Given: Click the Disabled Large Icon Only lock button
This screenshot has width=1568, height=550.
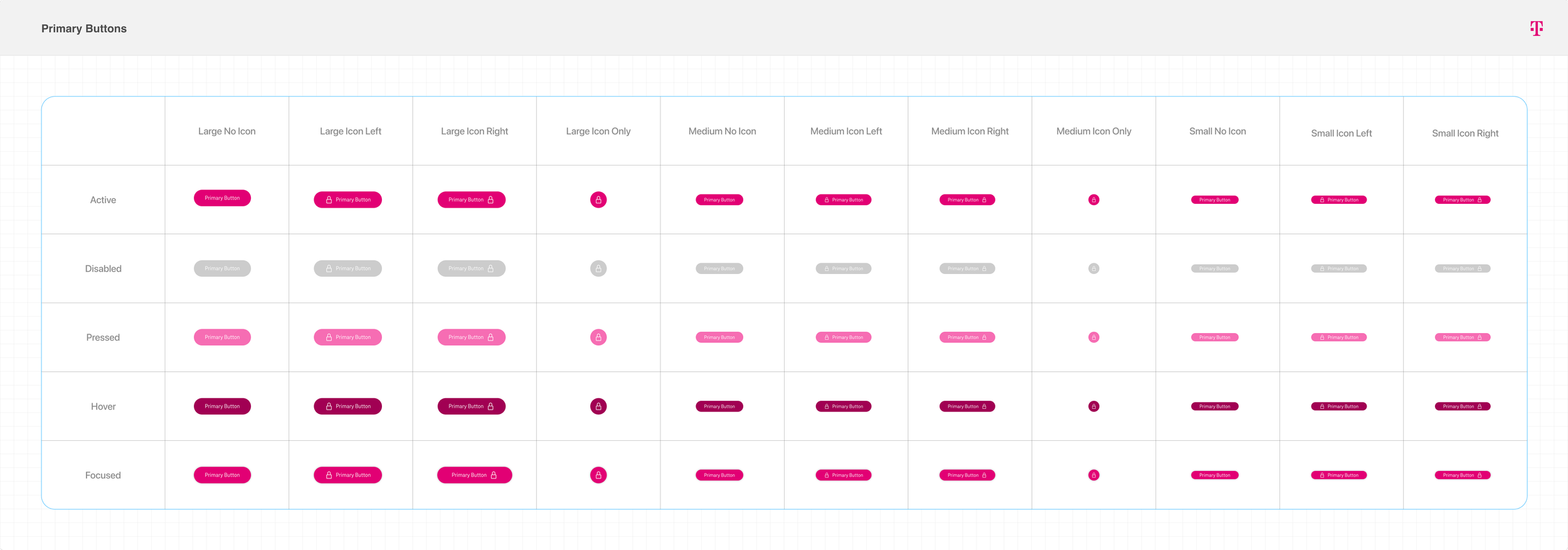Looking at the screenshot, I should [598, 268].
